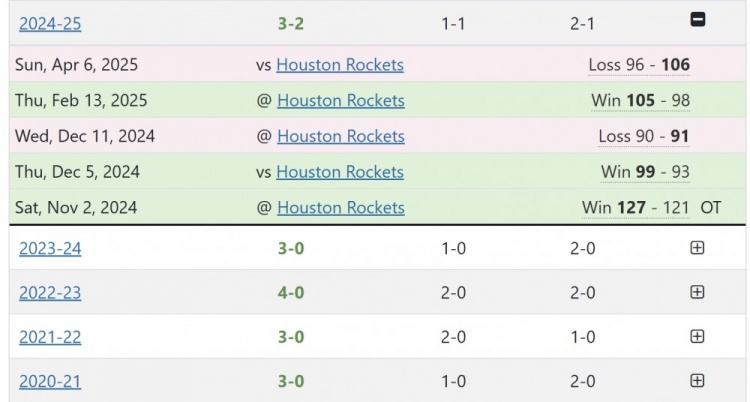This screenshot has width=750, height=402.
Task: Open the 2020-21 season link
Action: 50,381
